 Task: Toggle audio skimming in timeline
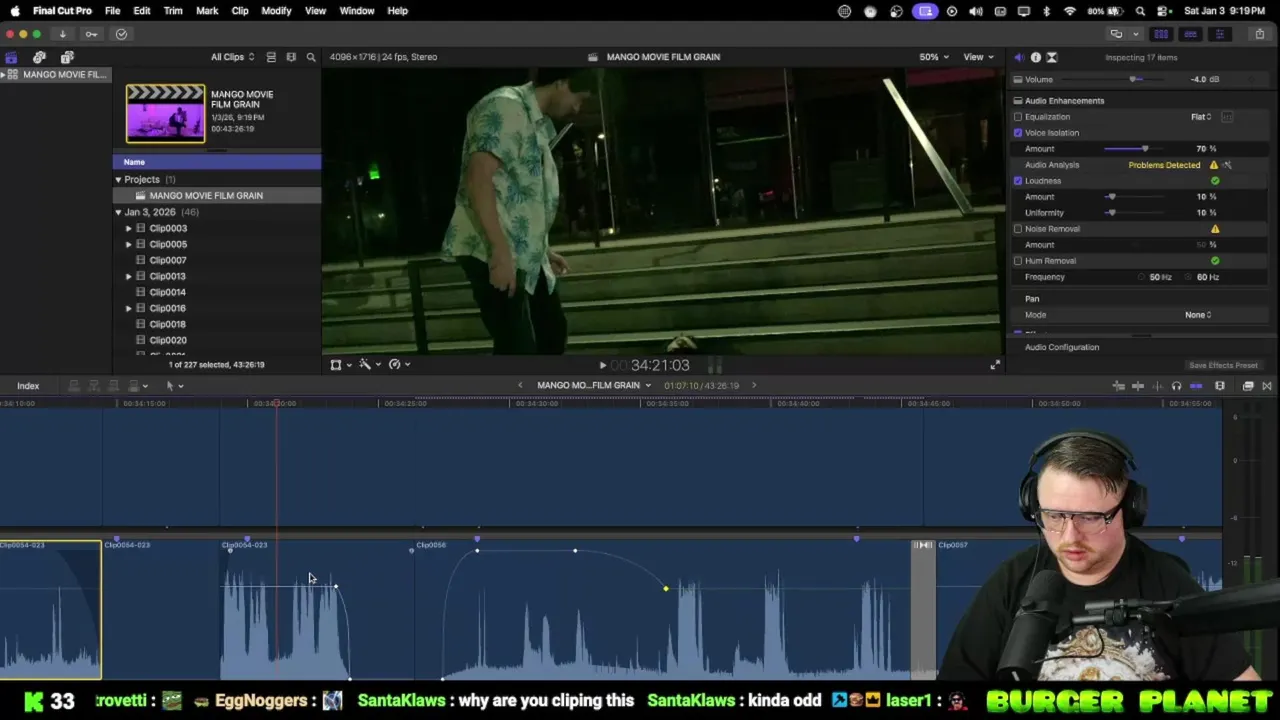1157,386
